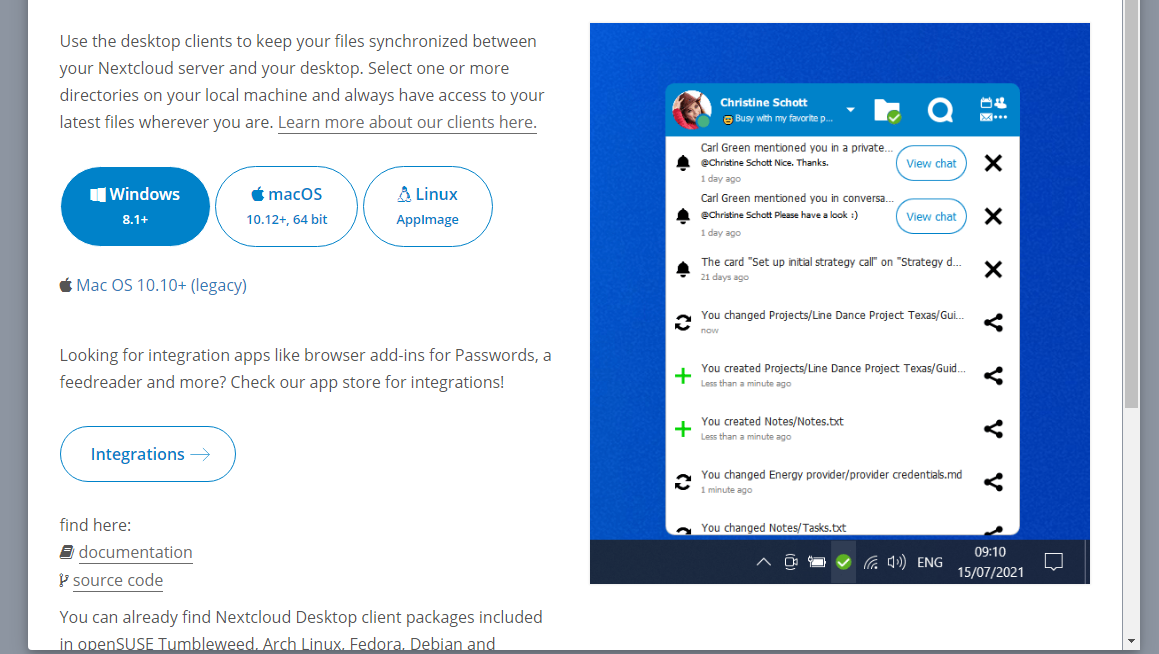Open the local folder icon in the Nextcloud client header
1159x654 pixels.
(x=887, y=111)
